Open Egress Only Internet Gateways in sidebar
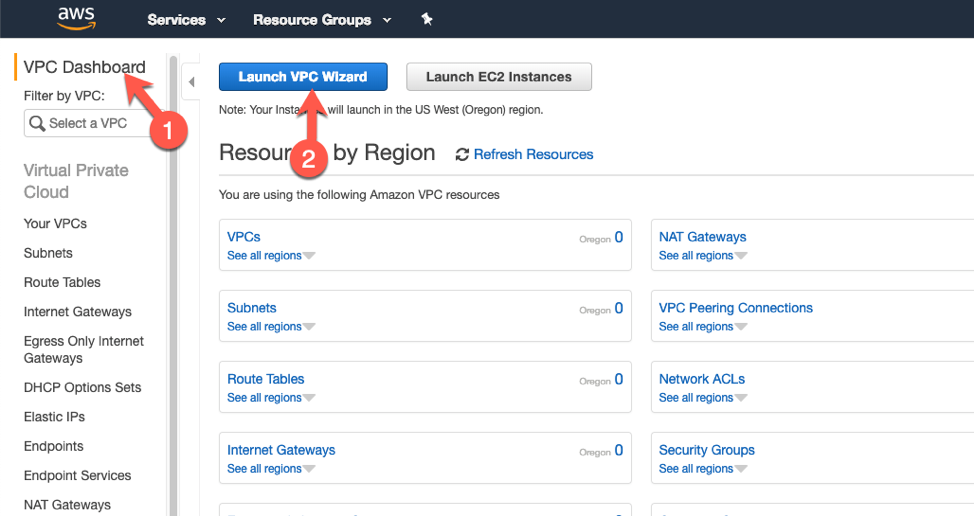The width and height of the screenshot is (974, 516). coord(84,350)
